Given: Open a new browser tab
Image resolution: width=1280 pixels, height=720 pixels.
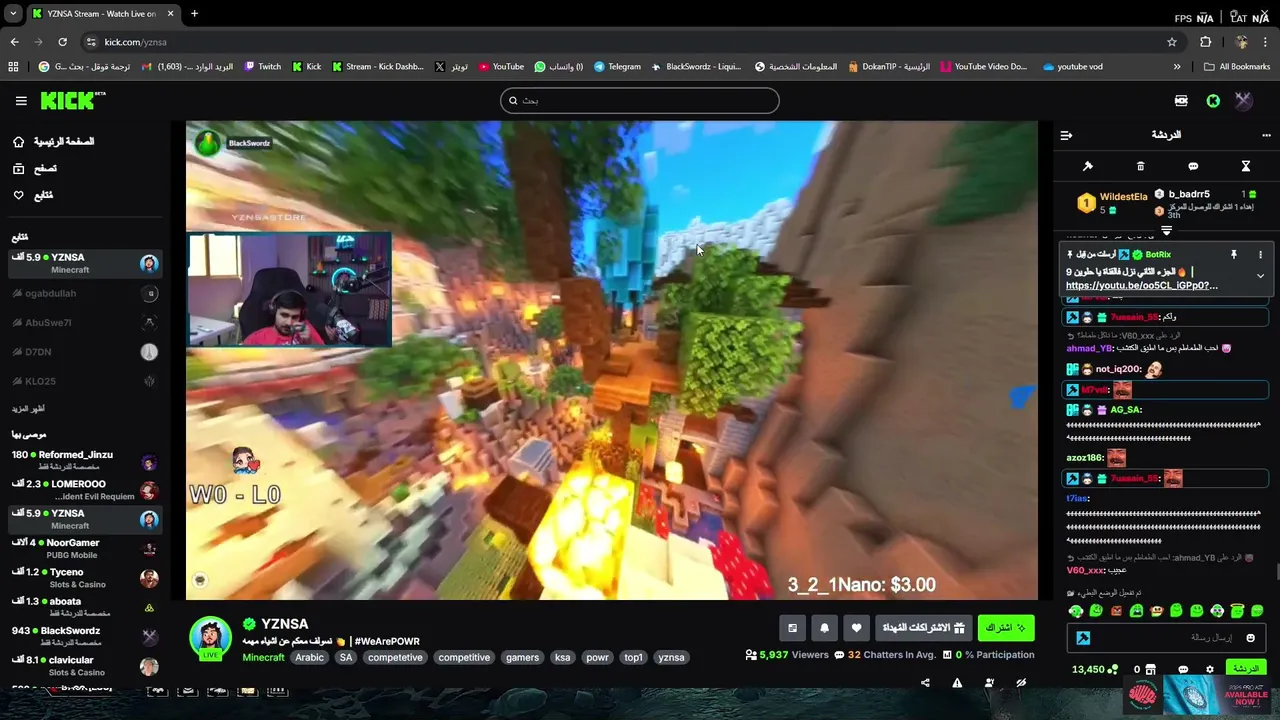Looking at the screenshot, I should click(x=194, y=14).
